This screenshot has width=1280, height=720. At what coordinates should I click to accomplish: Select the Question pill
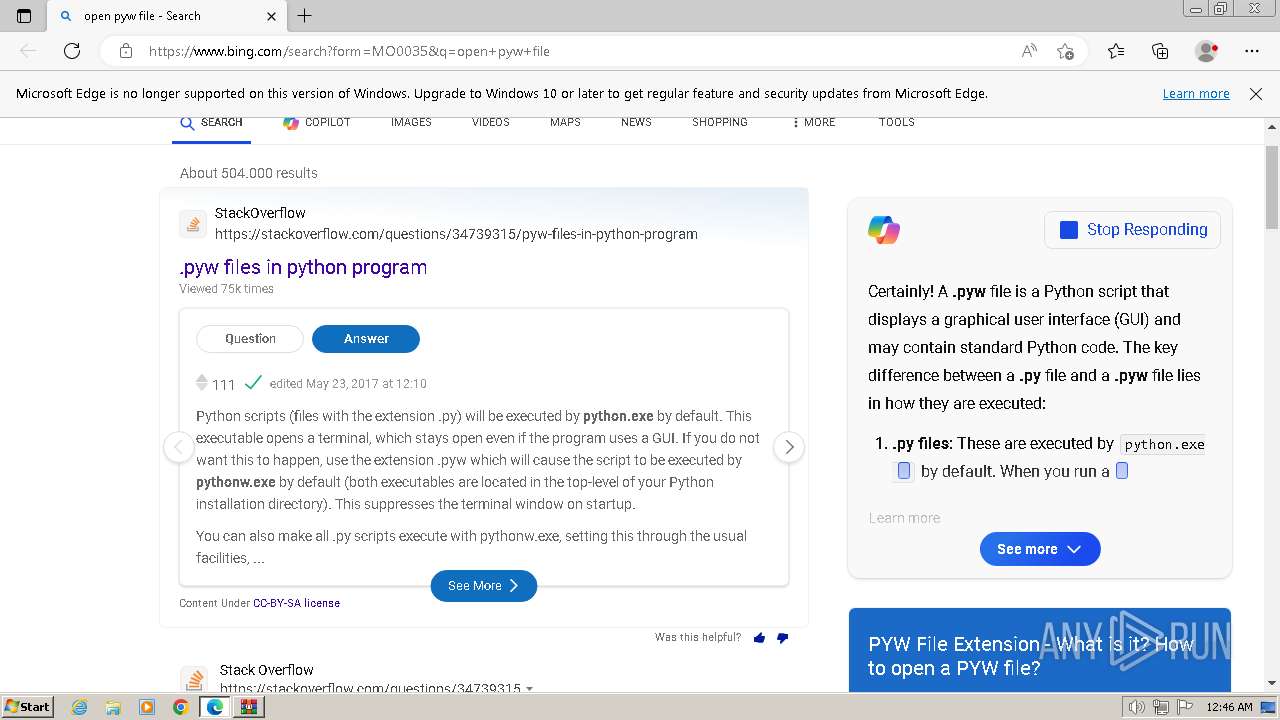click(x=250, y=339)
